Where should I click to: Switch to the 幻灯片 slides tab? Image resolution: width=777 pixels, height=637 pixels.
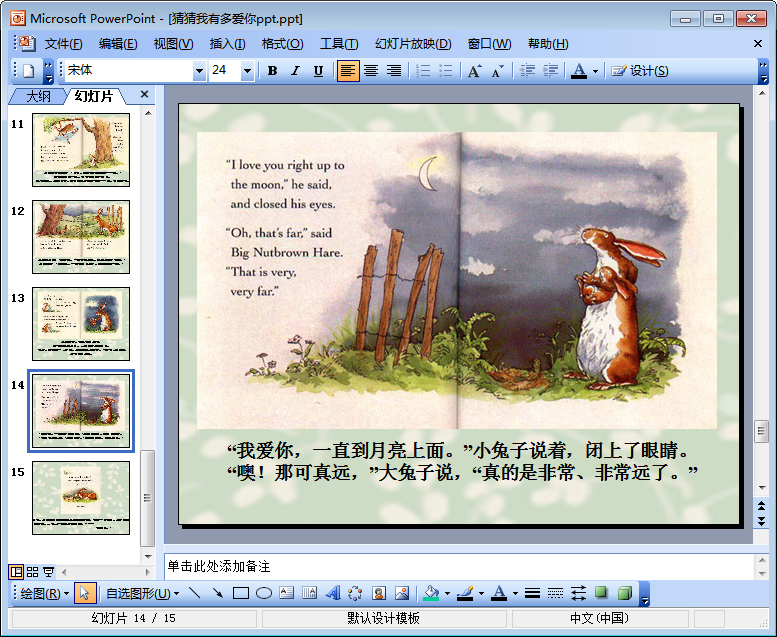click(94, 96)
